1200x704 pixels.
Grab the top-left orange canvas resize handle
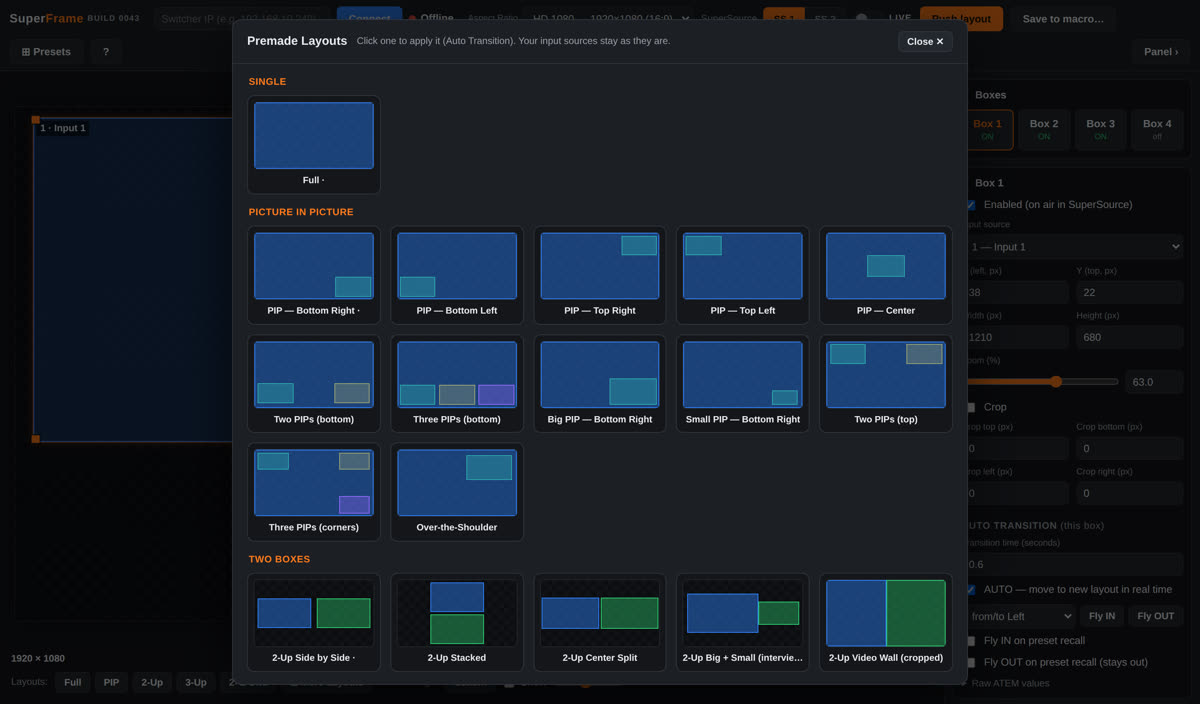tap(35, 119)
